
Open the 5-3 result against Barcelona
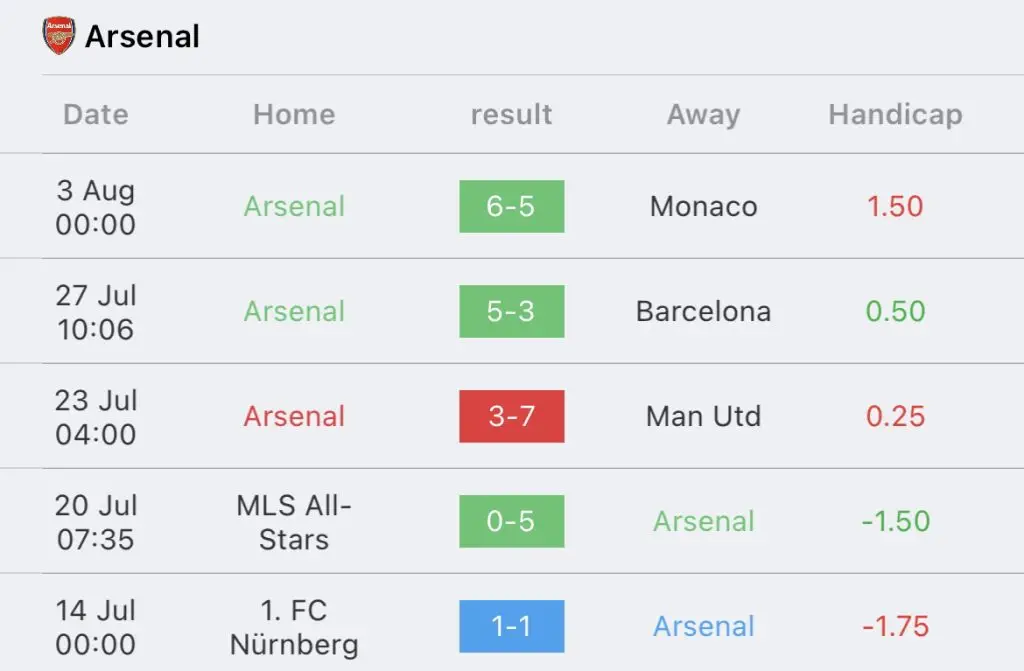511,312
